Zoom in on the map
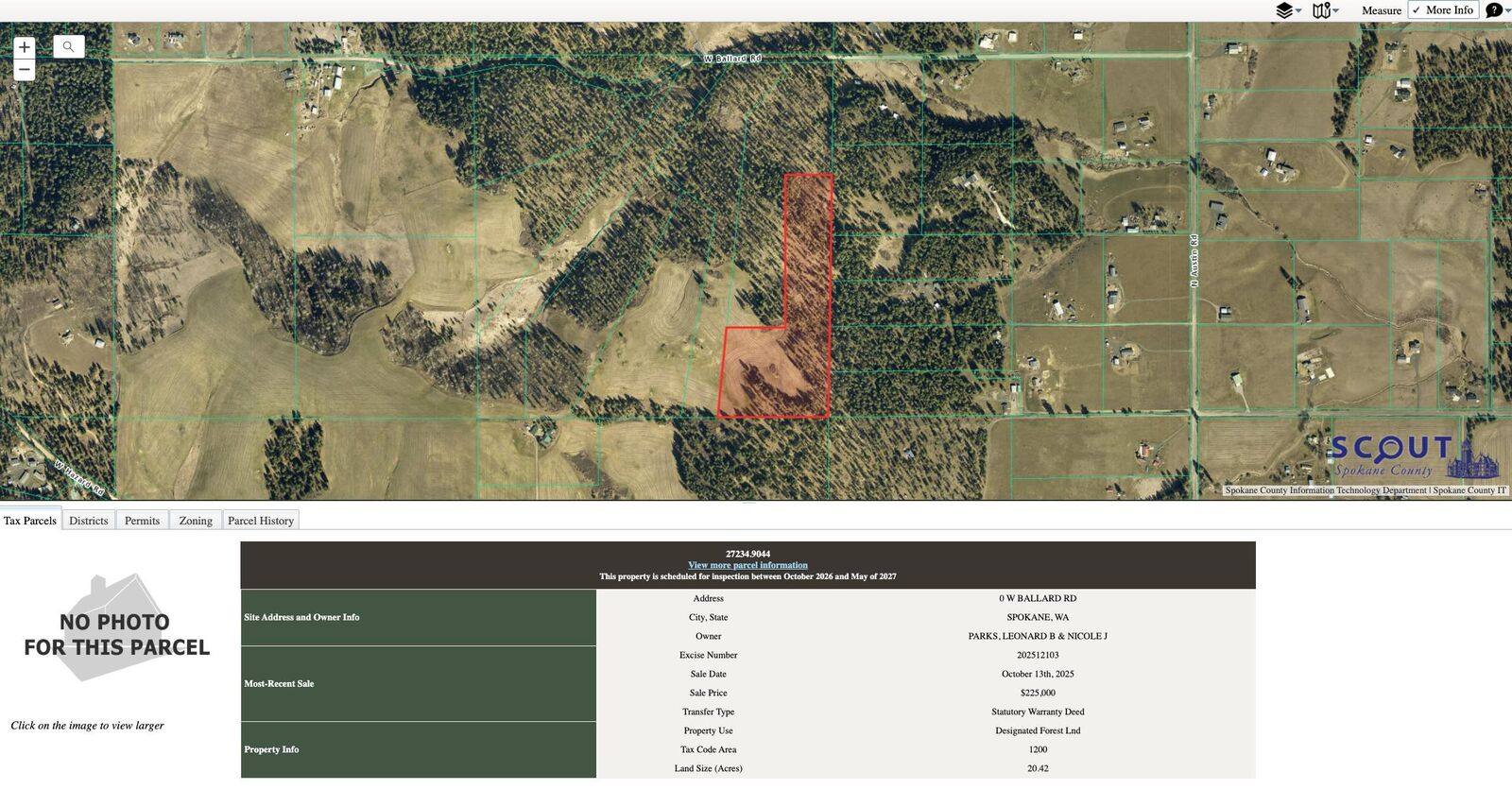This screenshot has width=1512, height=789. [25, 47]
